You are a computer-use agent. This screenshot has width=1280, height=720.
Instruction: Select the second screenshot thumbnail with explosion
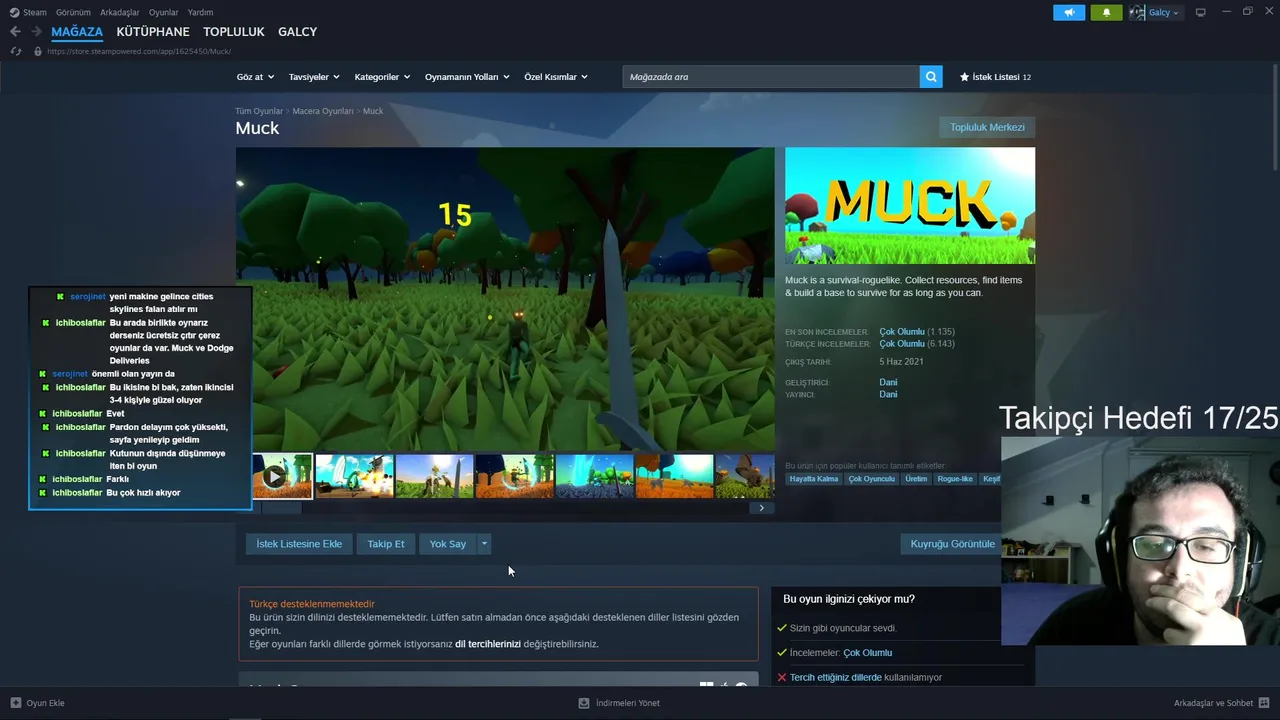[x=355, y=476]
